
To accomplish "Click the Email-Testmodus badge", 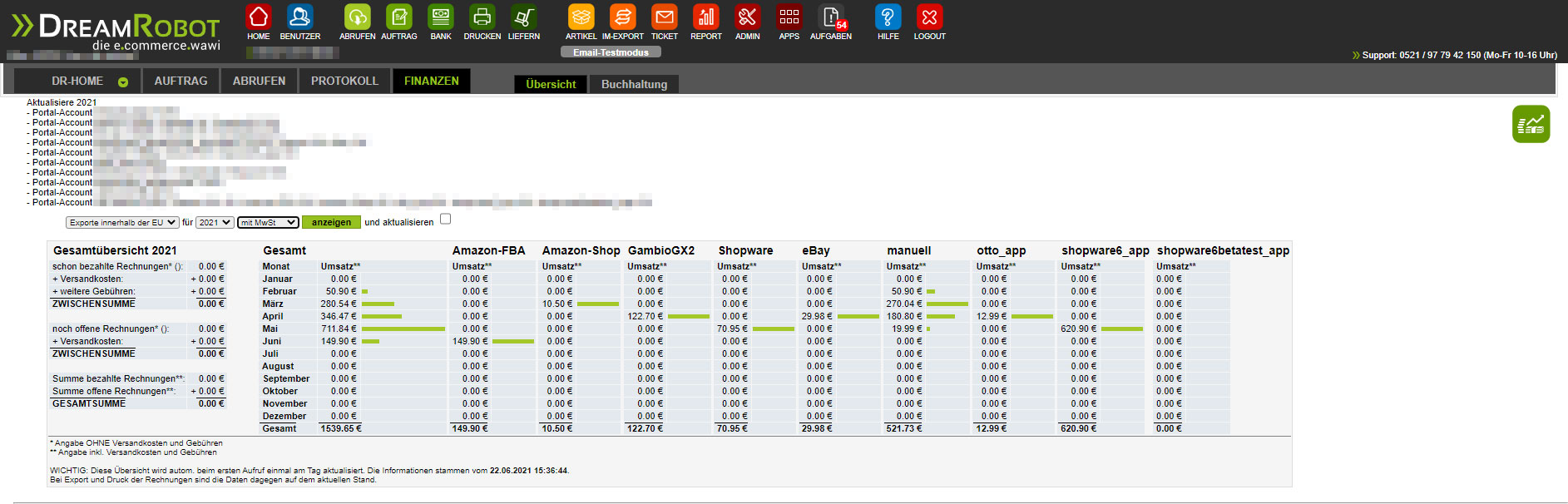I will pos(611,52).
